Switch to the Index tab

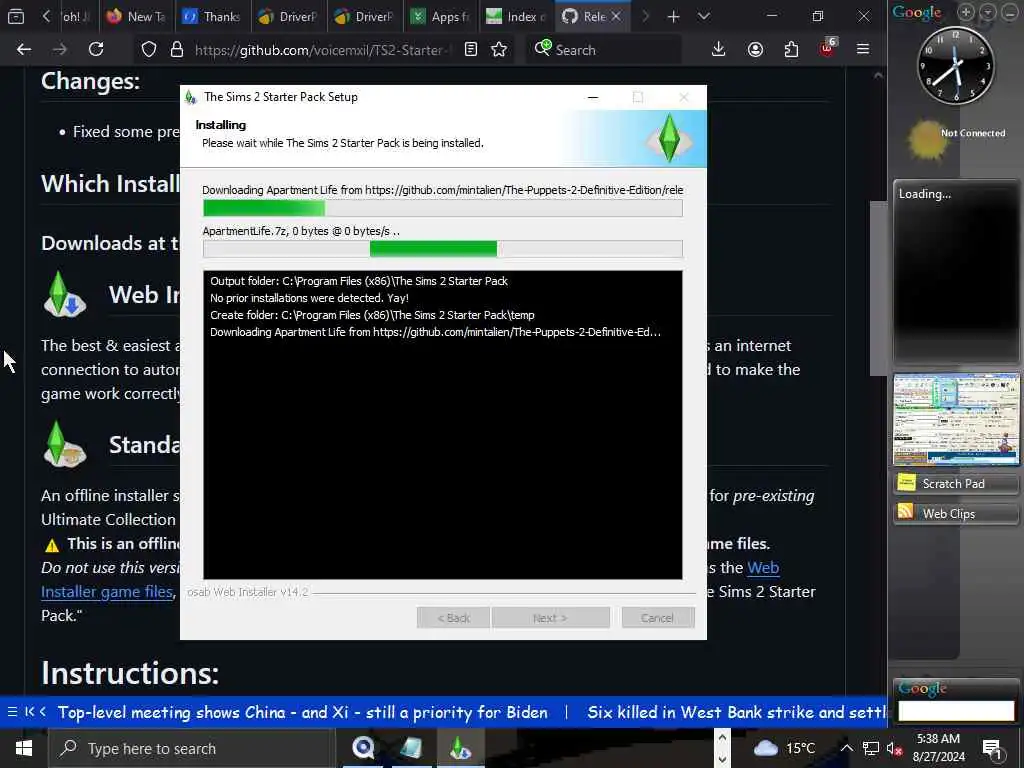pos(516,16)
